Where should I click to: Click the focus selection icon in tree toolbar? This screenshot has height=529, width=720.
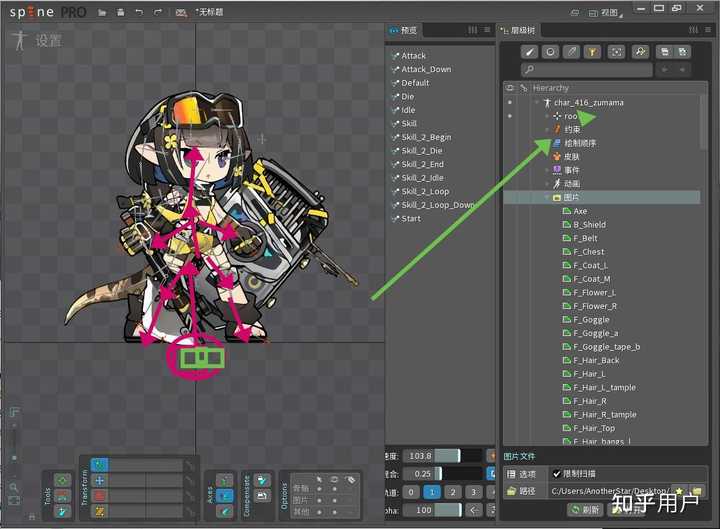(616, 52)
